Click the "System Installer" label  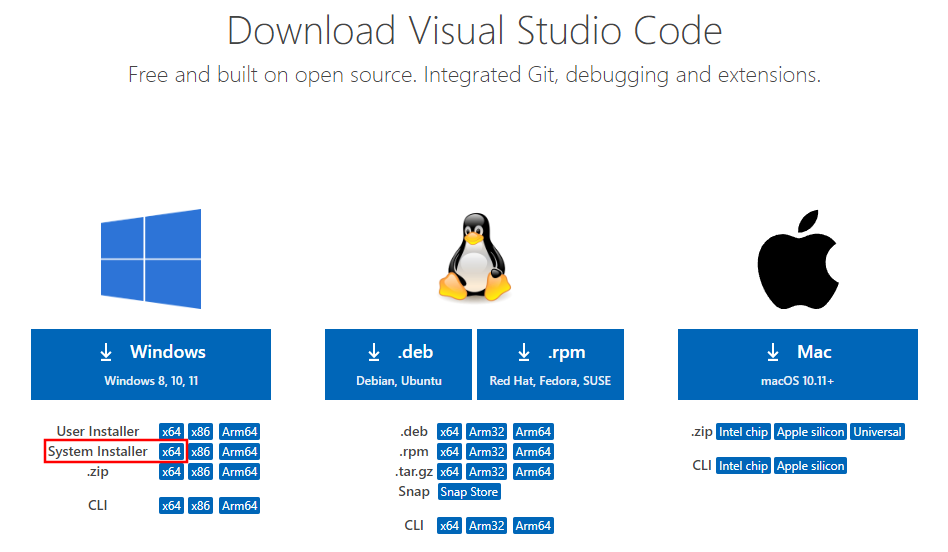(x=98, y=452)
